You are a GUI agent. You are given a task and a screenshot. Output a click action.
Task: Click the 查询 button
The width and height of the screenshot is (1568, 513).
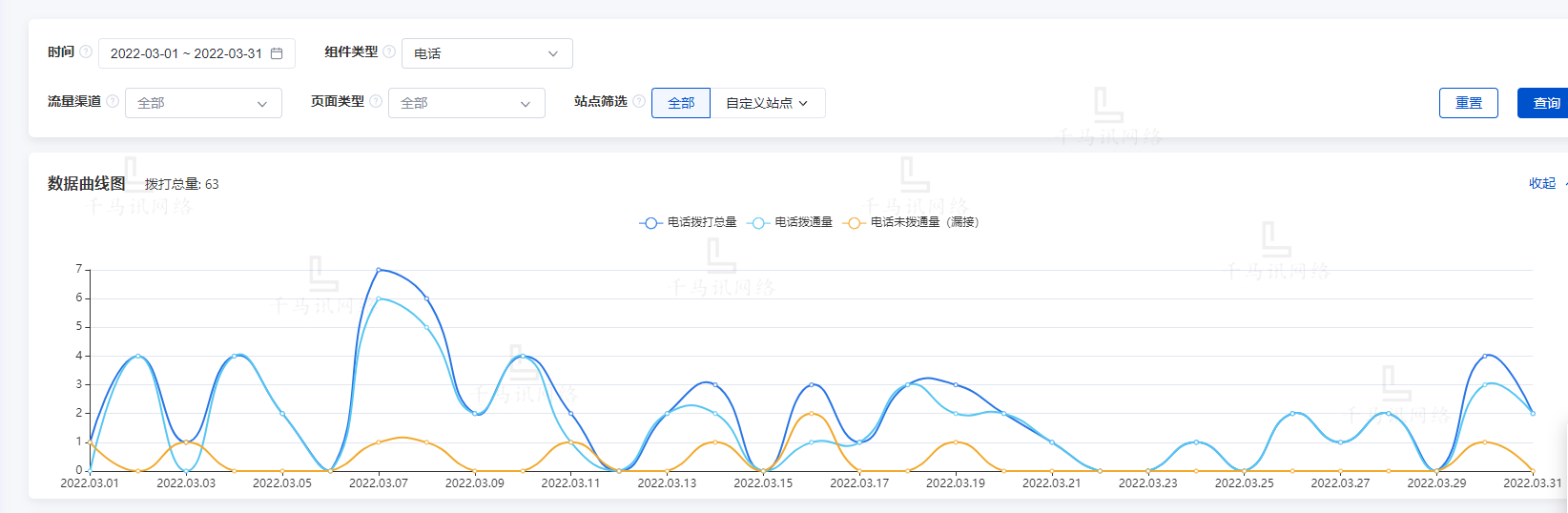point(1545,103)
